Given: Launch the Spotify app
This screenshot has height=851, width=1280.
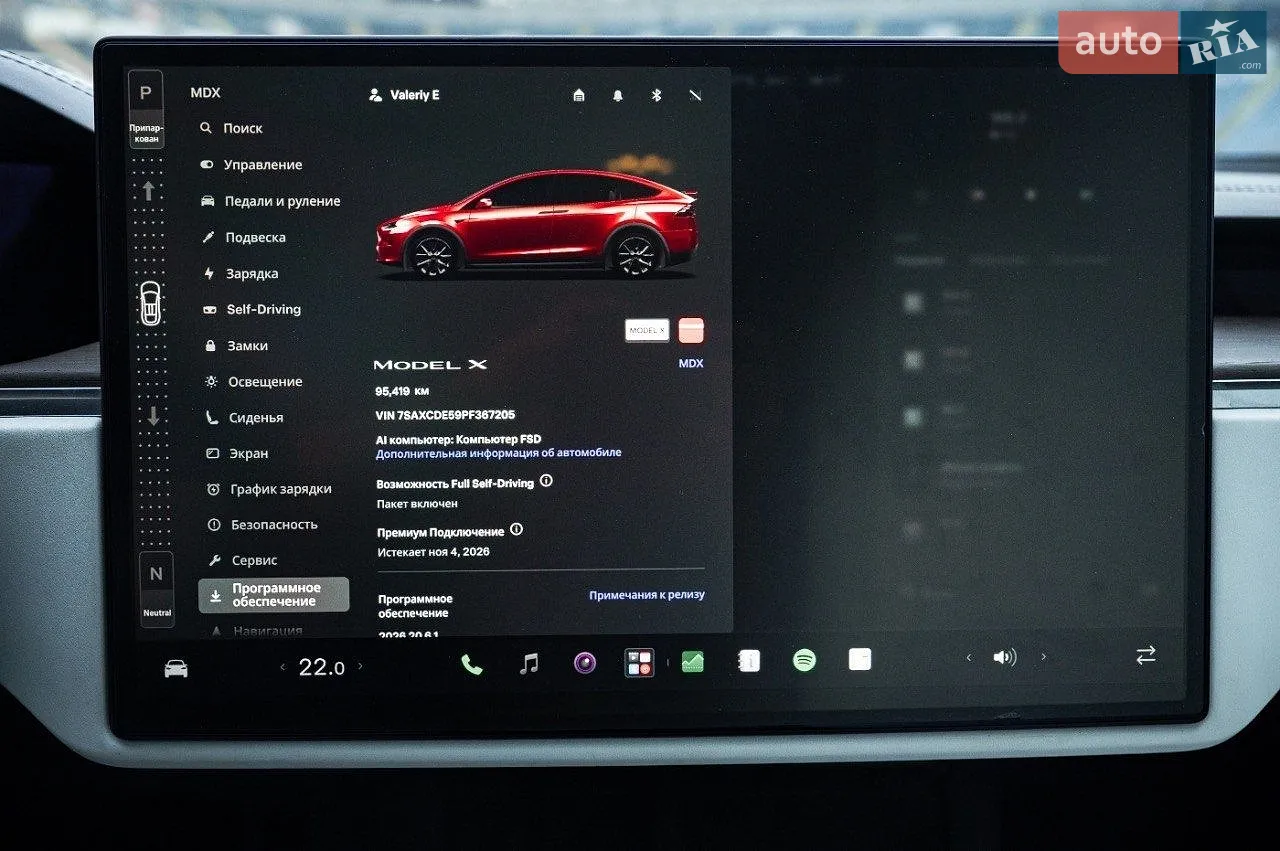Looking at the screenshot, I should (804, 660).
